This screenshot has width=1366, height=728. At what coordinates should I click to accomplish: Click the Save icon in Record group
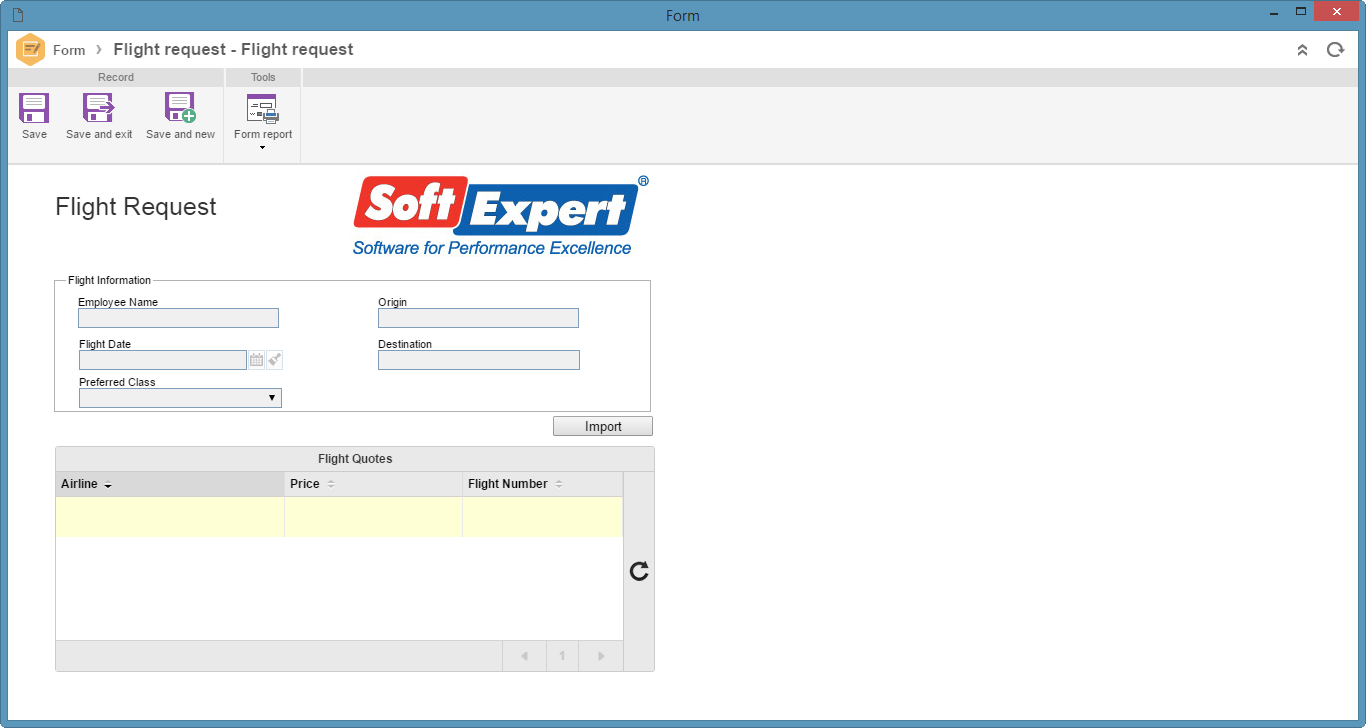34,108
